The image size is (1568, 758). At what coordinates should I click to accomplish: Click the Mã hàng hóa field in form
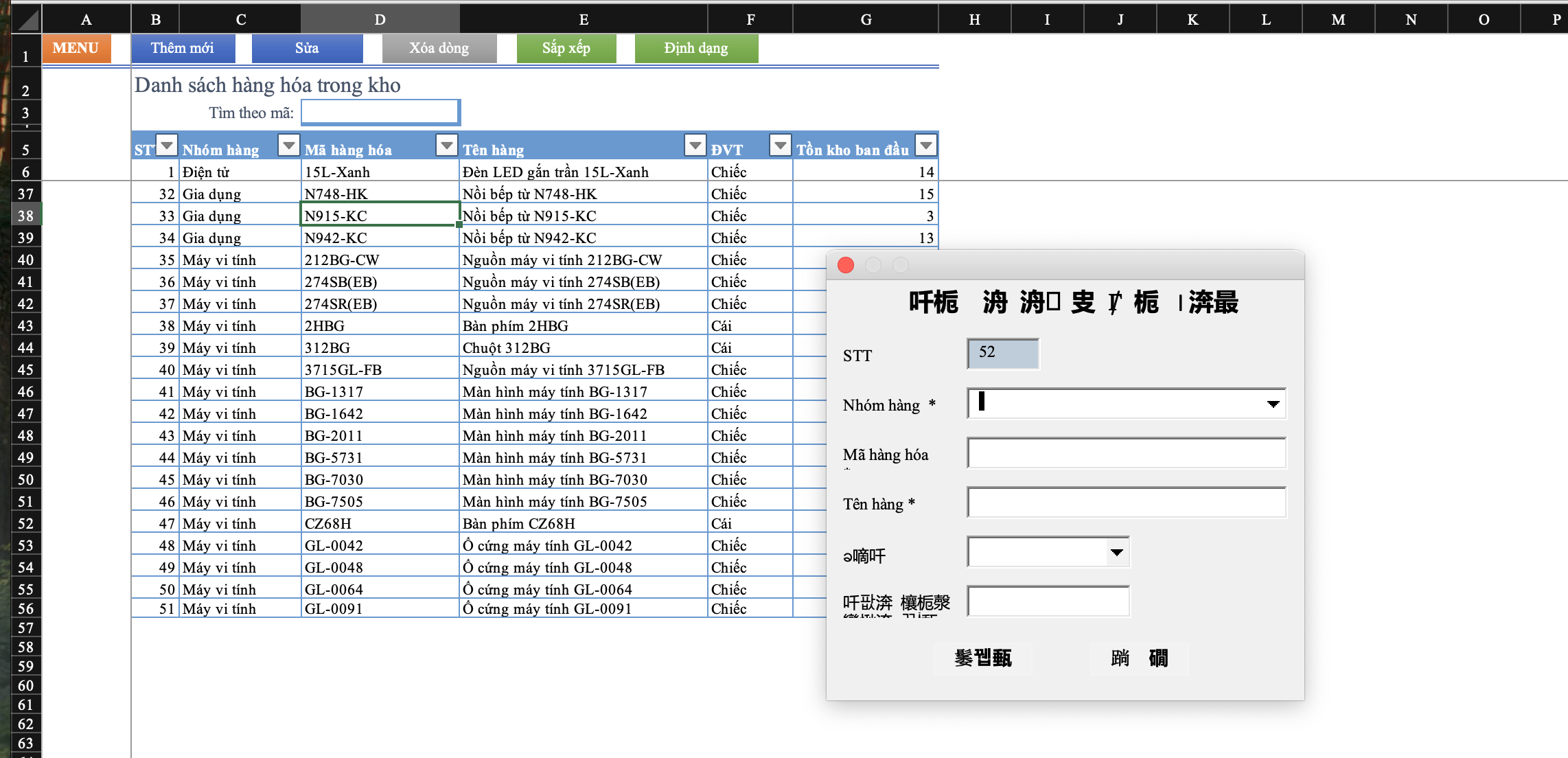click(x=1126, y=454)
